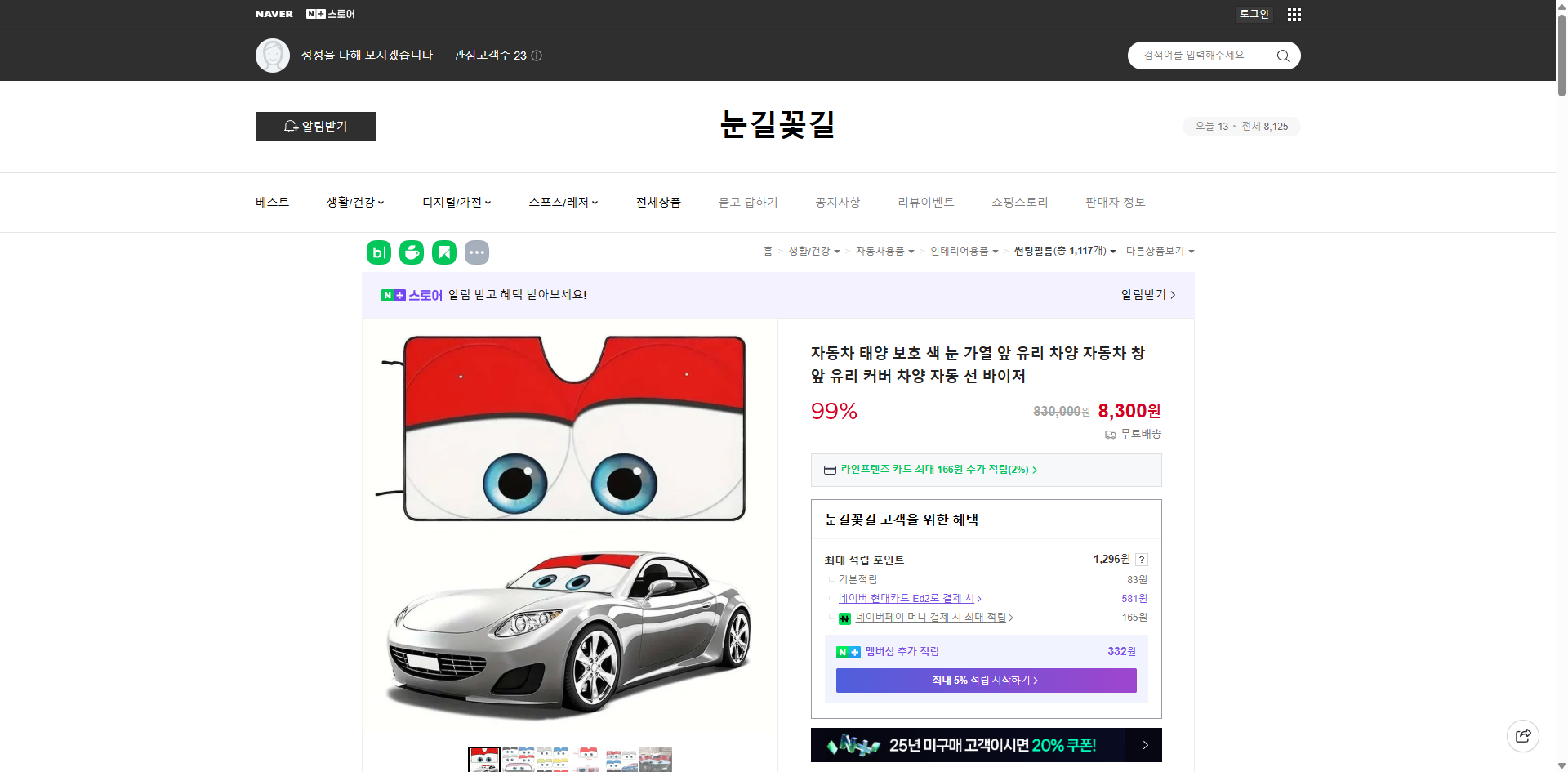Share the store via Naver Band icon

[378, 252]
